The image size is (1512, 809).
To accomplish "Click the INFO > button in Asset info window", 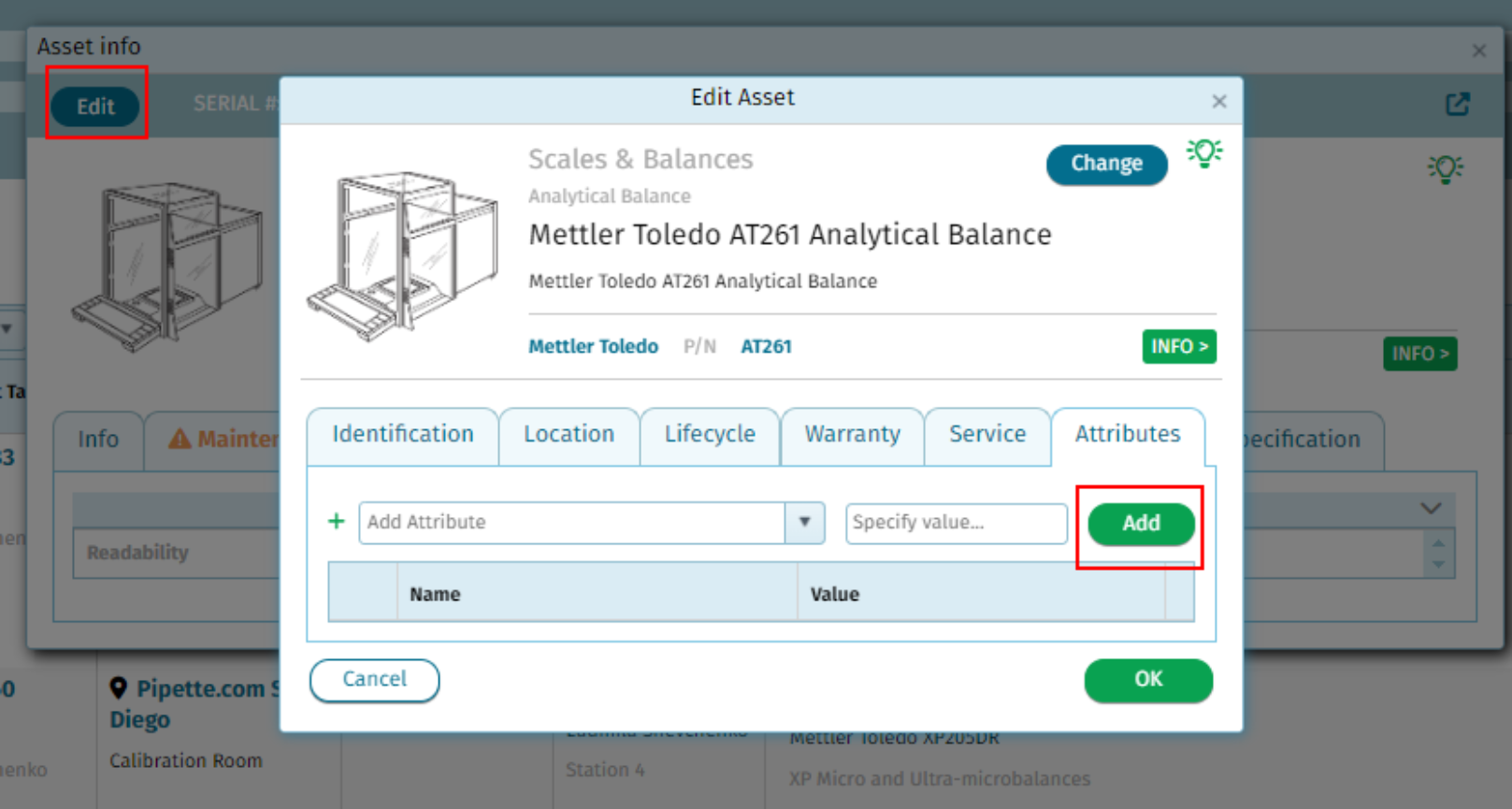I will coord(1419,354).
